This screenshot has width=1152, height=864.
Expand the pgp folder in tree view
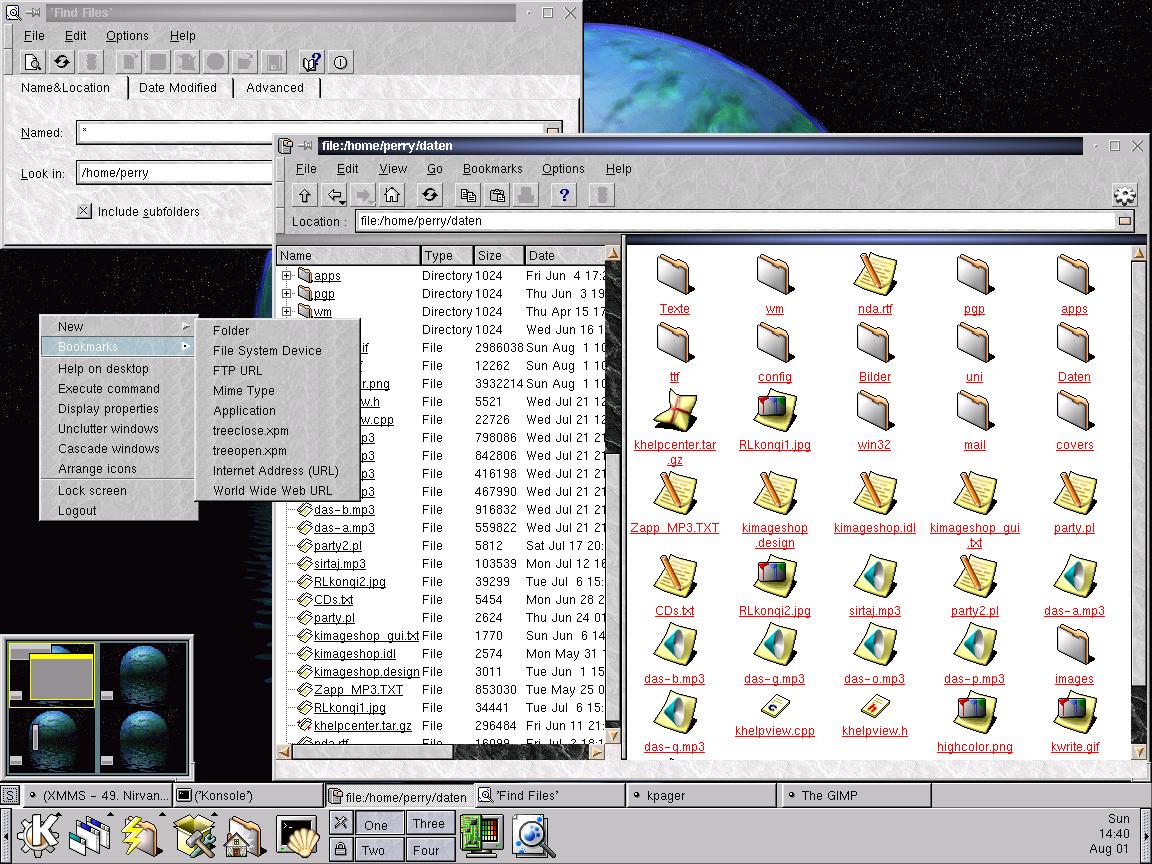tap(287, 294)
